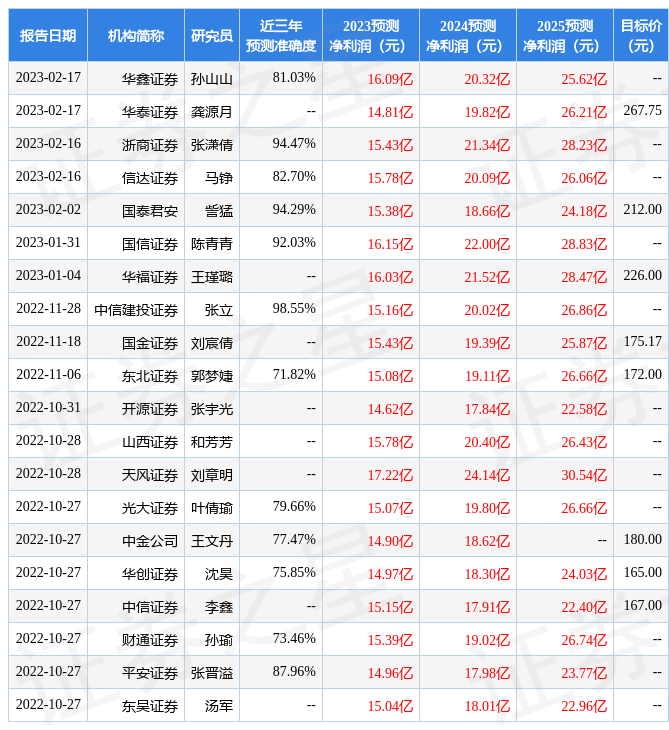Click researcher name 张潇倩

pyautogui.click(x=212, y=145)
